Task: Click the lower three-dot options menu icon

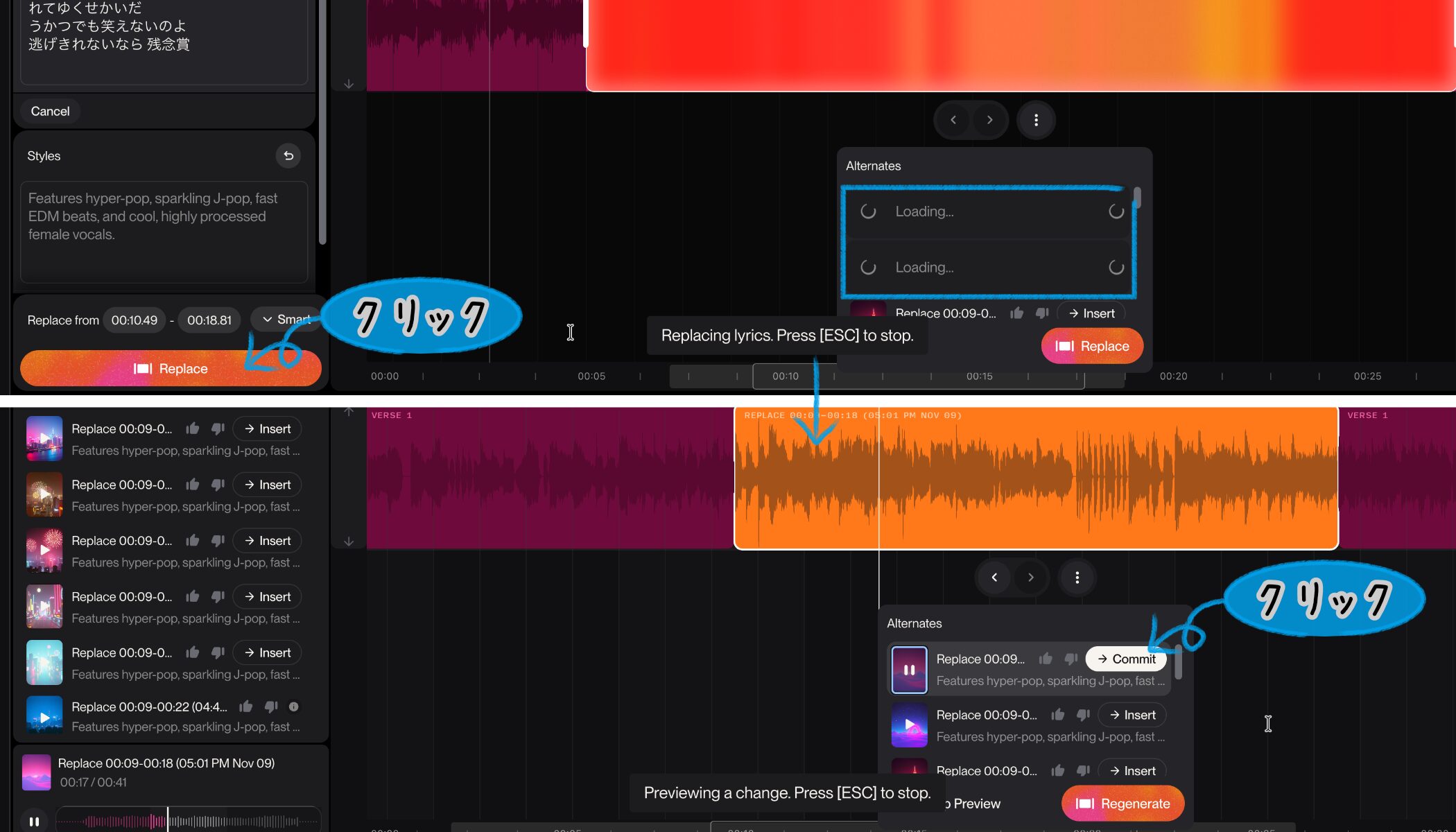Action: (1077, 578)
